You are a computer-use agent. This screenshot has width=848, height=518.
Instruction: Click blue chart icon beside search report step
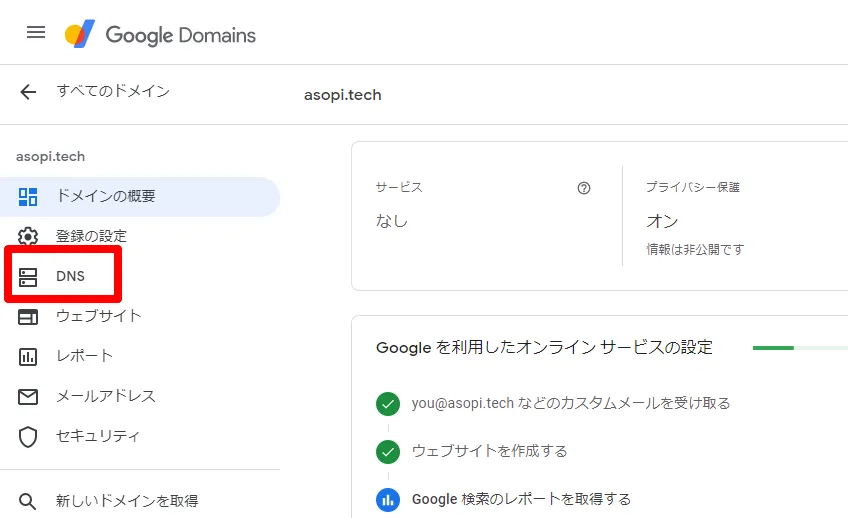(x=388, y=500)
